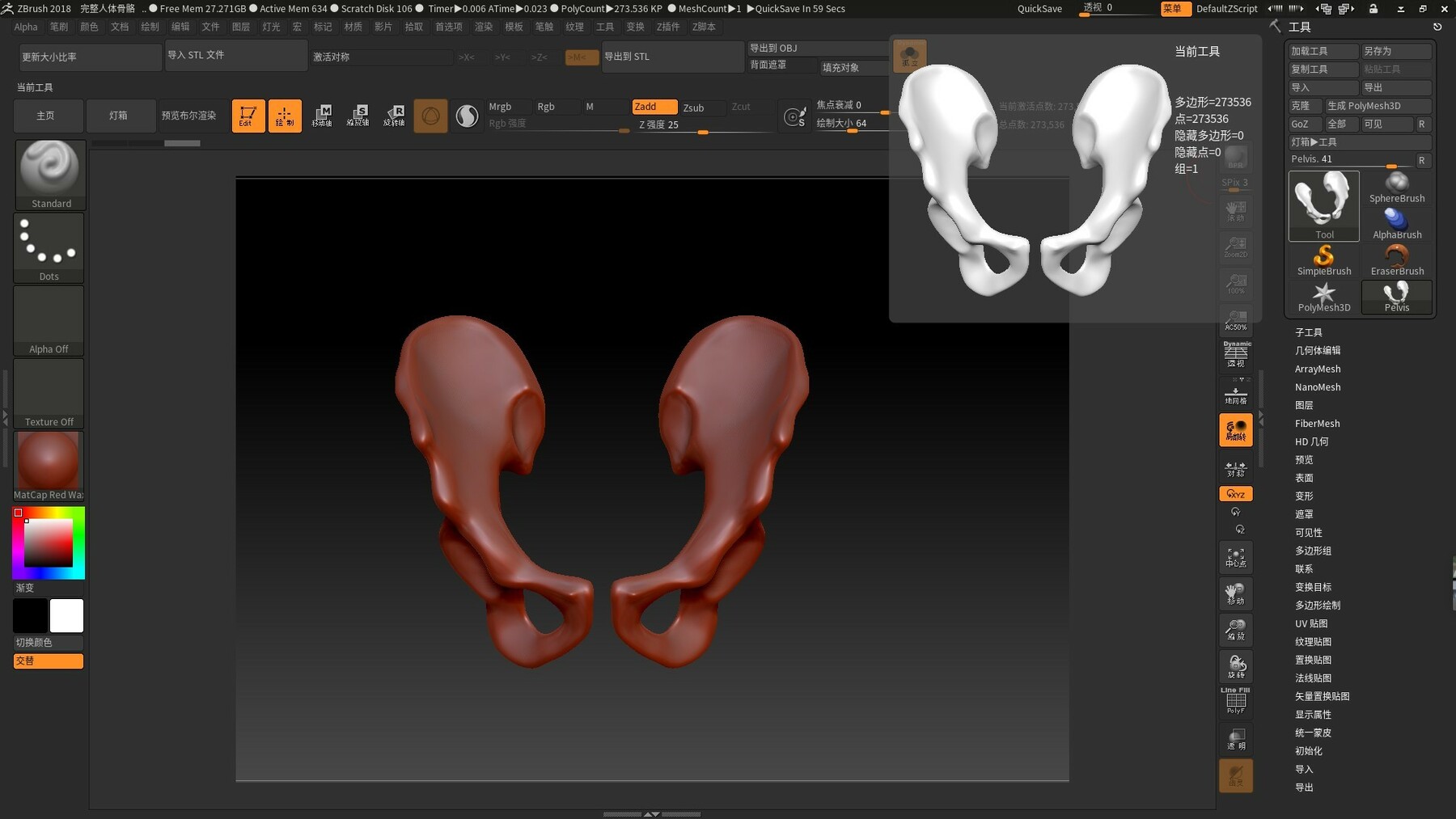Click the PolyMesh3D tool icon

coord(1323,295)
